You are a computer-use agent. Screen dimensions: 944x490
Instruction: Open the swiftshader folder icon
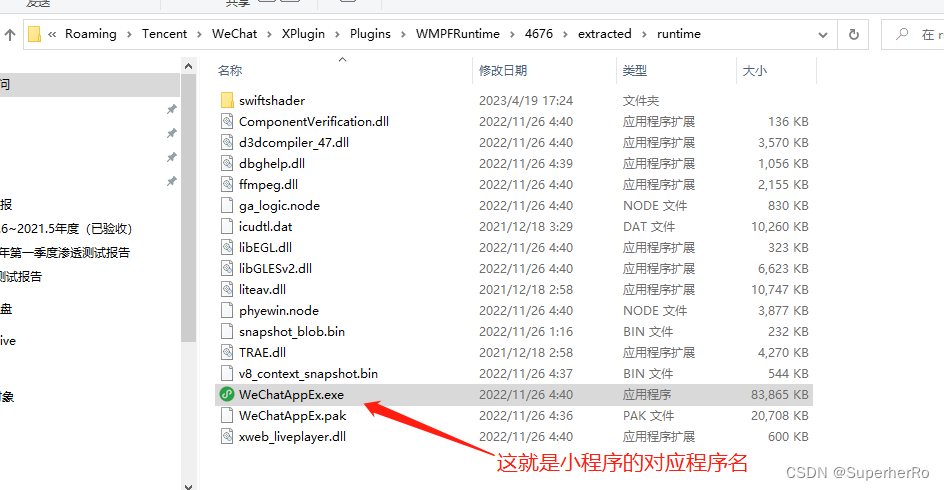point(227,101)
